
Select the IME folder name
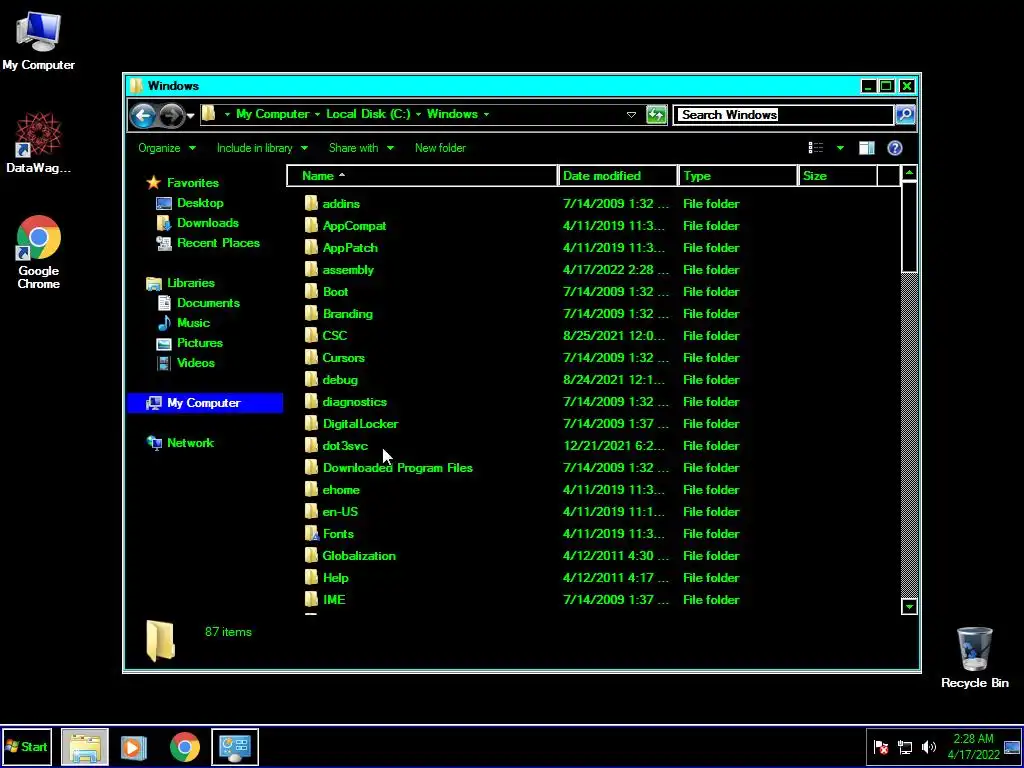point(334,600)
